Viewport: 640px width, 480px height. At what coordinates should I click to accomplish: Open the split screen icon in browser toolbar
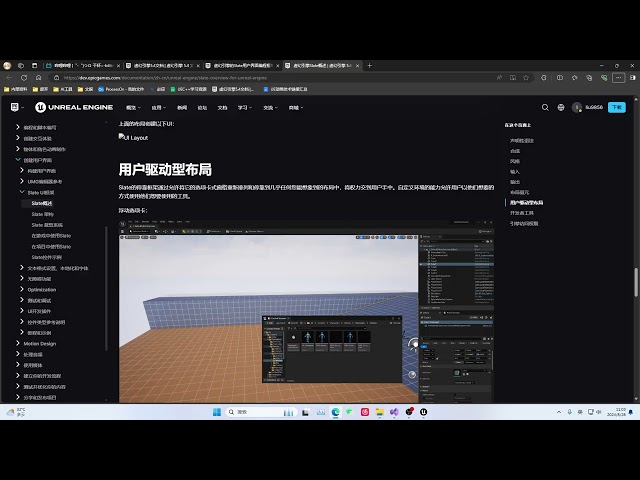point(560,78)
